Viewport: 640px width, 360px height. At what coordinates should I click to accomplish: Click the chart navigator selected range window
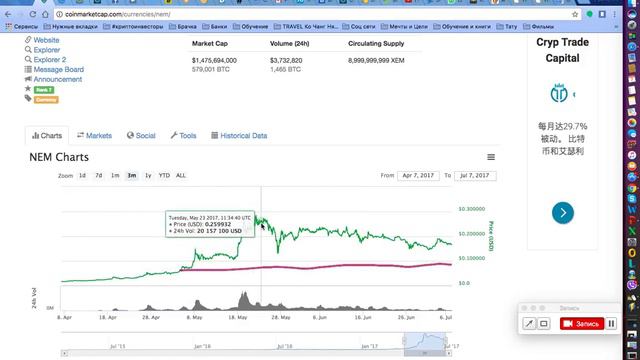pyautogui.click(x=425, y=341)
